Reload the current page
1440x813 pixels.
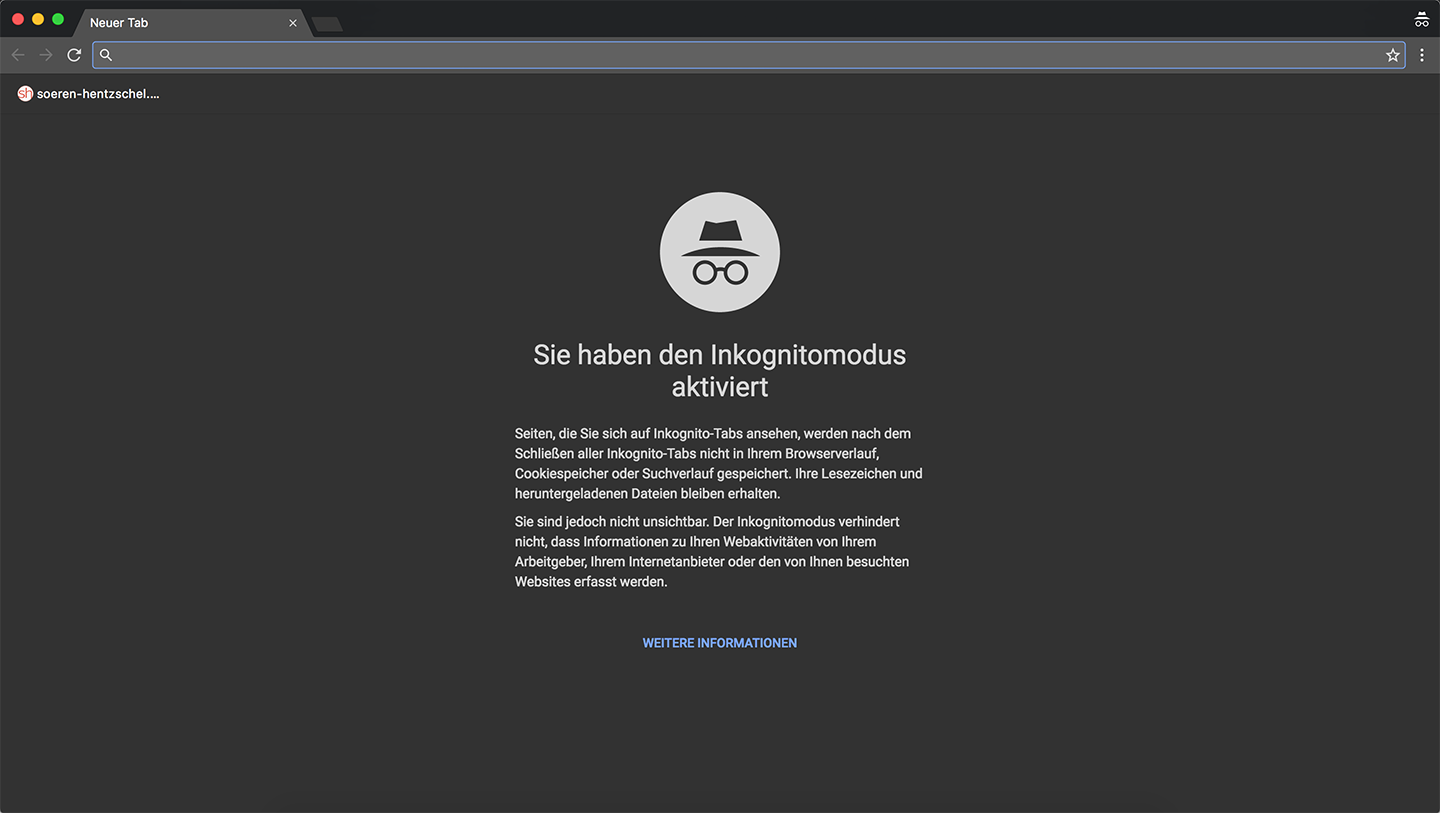click(x=74, y=55)
